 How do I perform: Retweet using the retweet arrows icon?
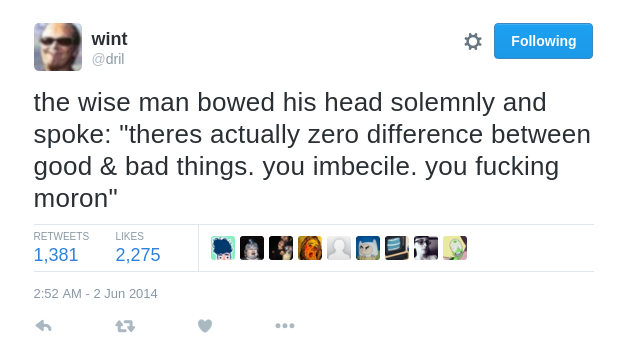[x=125, y=326]
